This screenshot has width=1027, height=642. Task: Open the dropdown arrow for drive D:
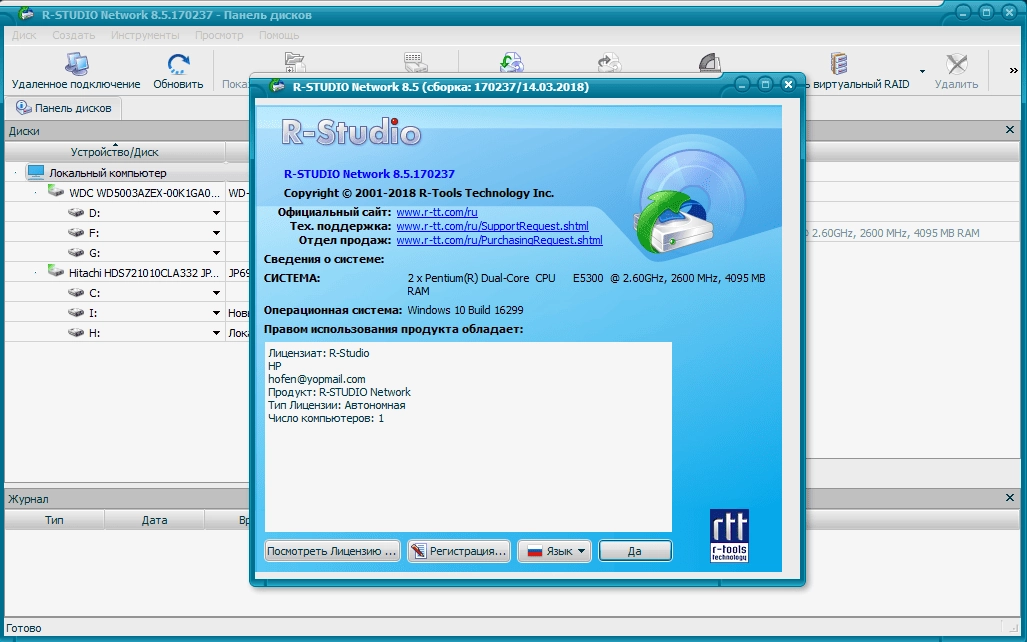coord(216,214)
